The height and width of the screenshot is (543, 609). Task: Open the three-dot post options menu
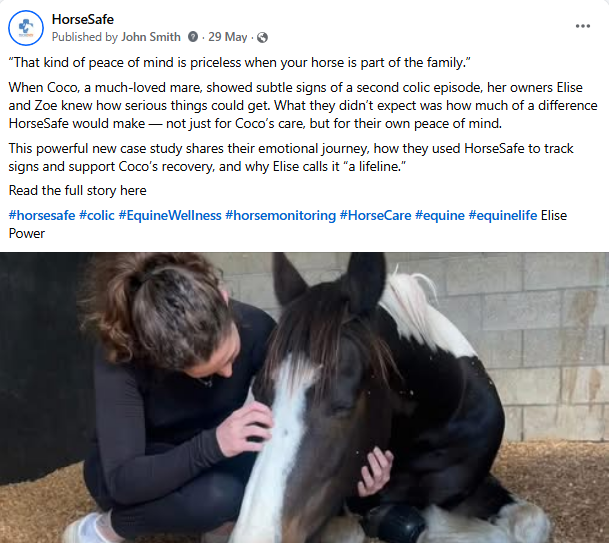583,26
